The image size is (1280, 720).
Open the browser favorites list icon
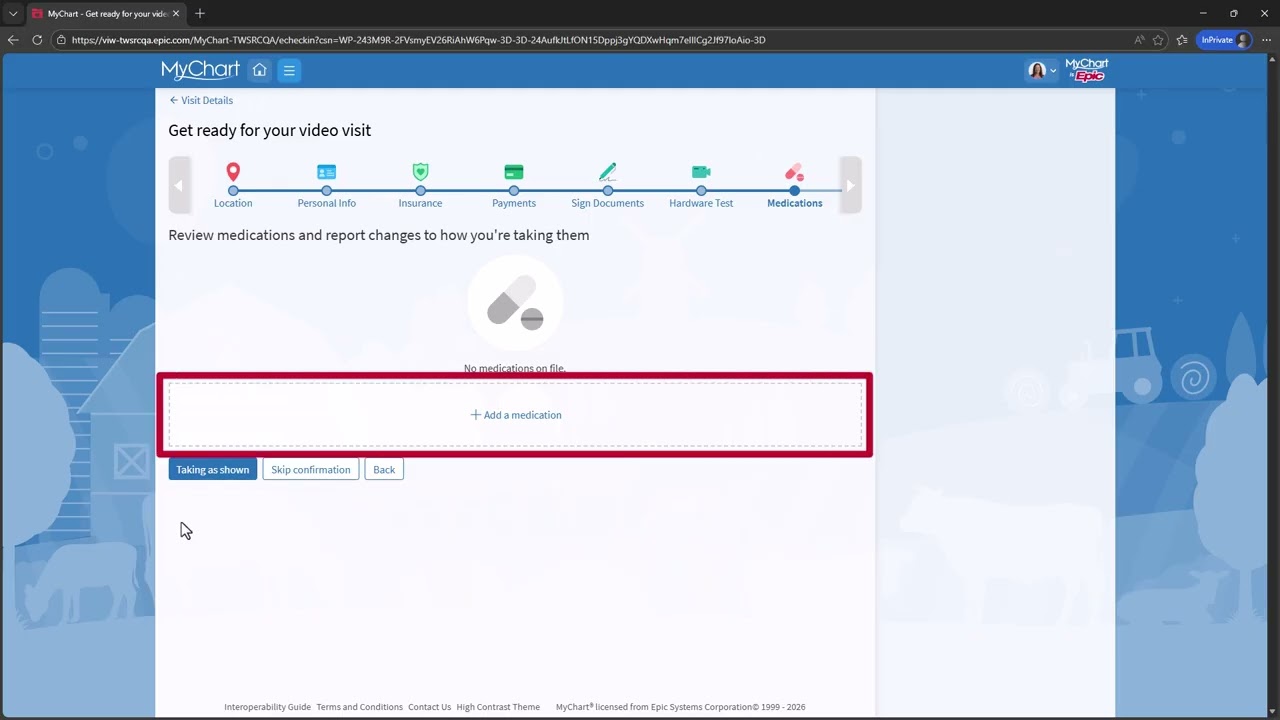[1182, 40]
